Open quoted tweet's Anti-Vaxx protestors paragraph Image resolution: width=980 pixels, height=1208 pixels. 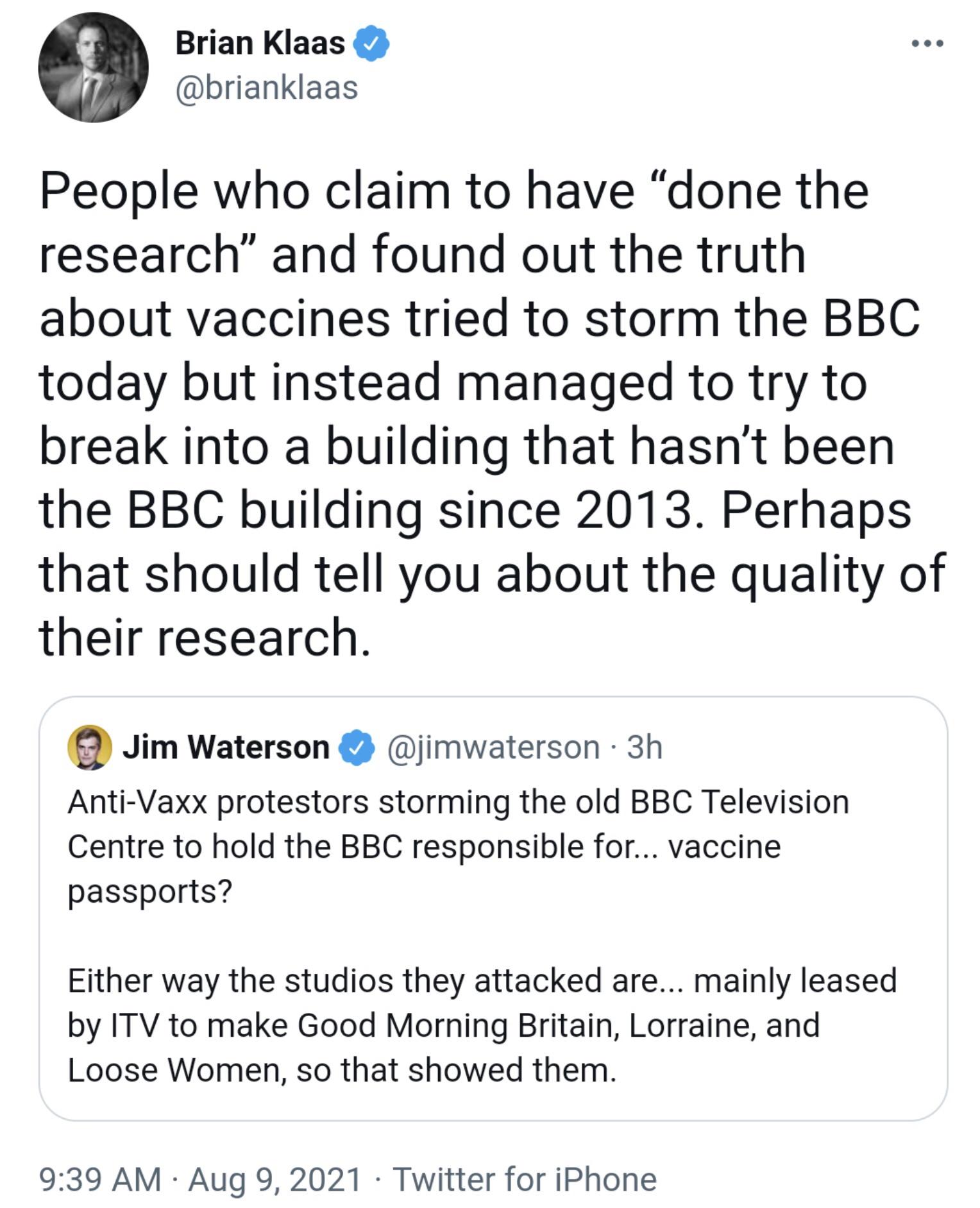(458, 846)
